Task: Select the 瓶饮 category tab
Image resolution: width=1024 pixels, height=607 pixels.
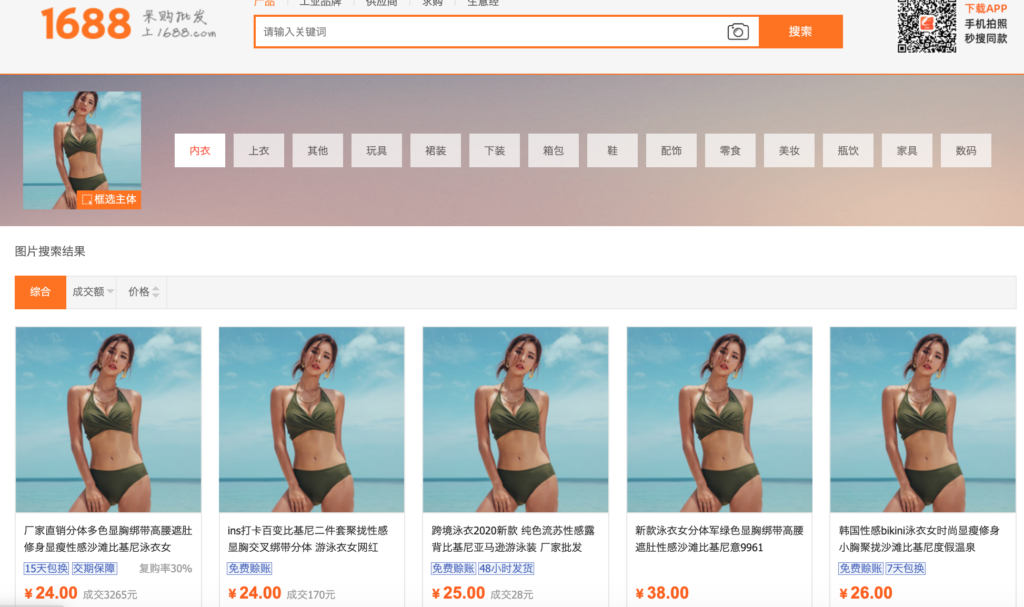Action: [848, 150]
